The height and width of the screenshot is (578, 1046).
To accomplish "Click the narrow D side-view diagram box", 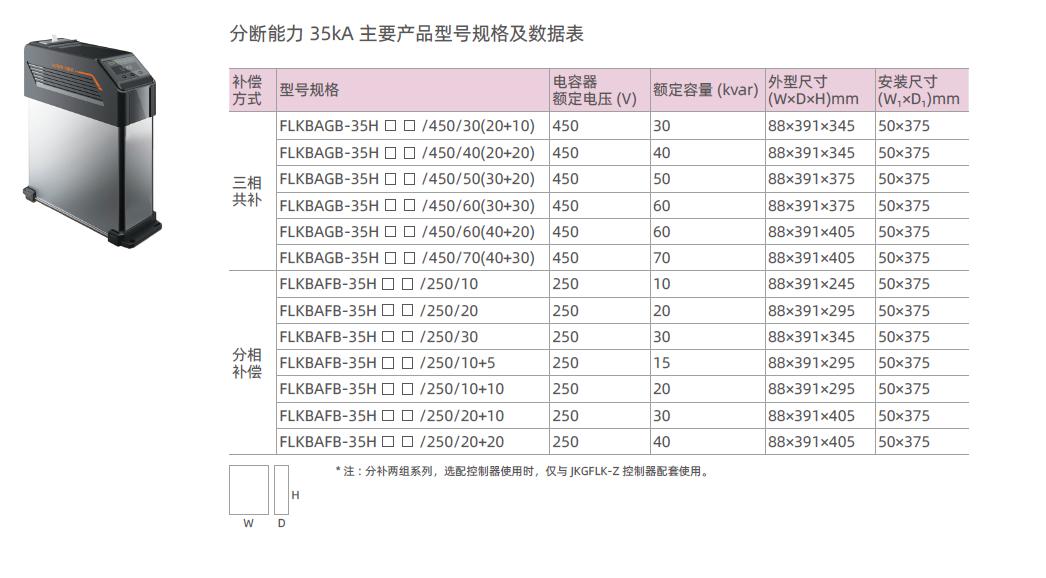I will tap(281, 490).
